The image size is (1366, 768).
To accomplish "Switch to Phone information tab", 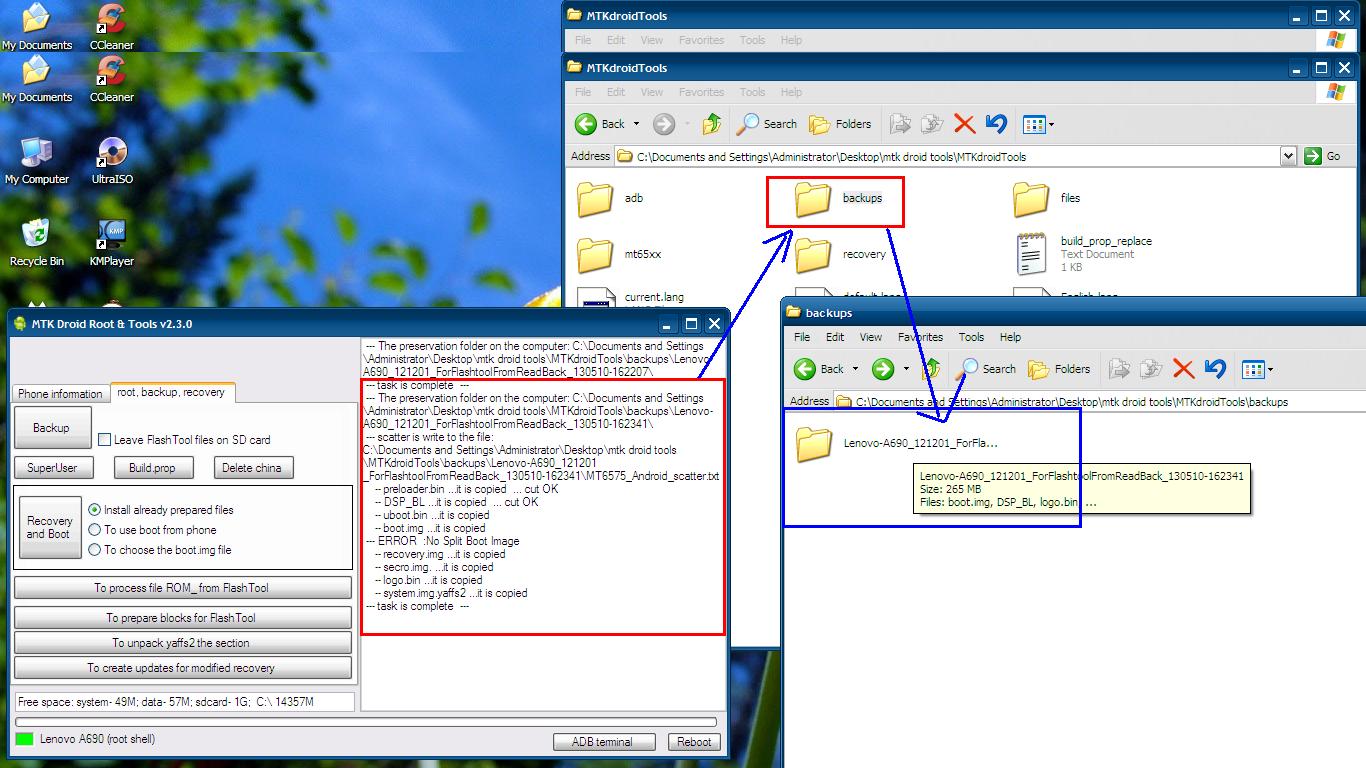I will (x=60, y=394).
